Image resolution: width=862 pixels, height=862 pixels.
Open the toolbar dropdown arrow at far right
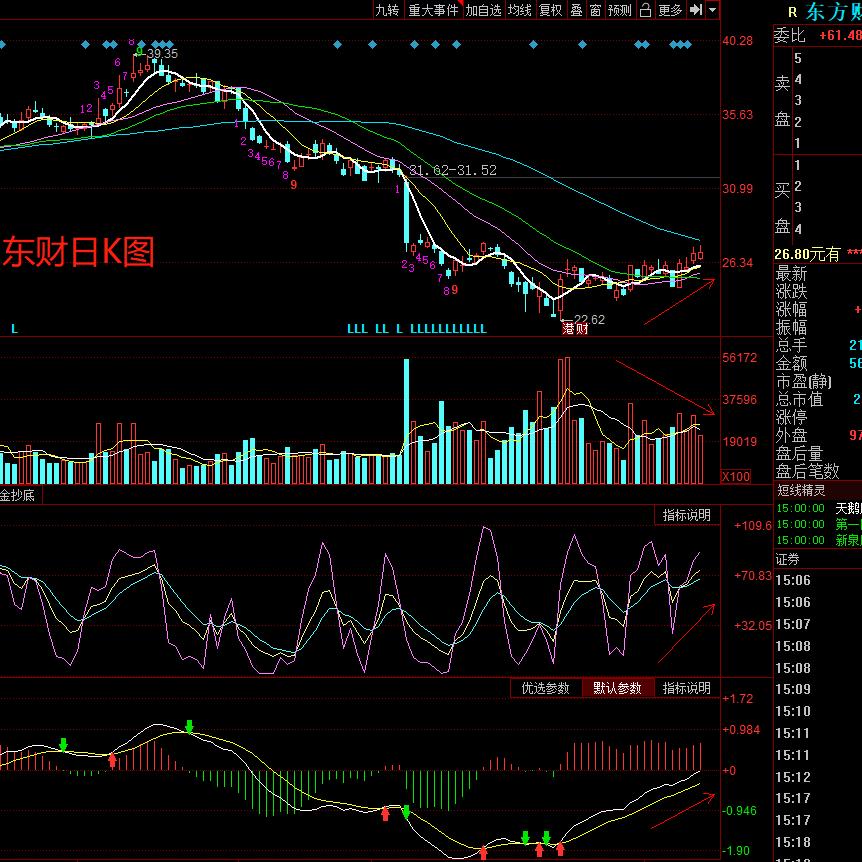coord(712,10)
